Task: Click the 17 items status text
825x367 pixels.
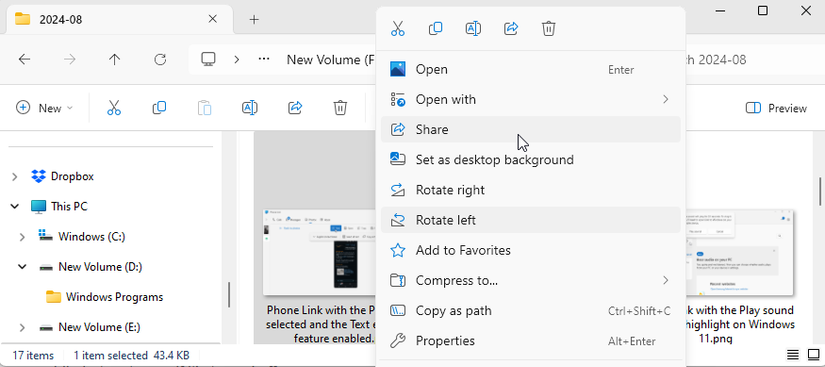Action: pos(33,355)
